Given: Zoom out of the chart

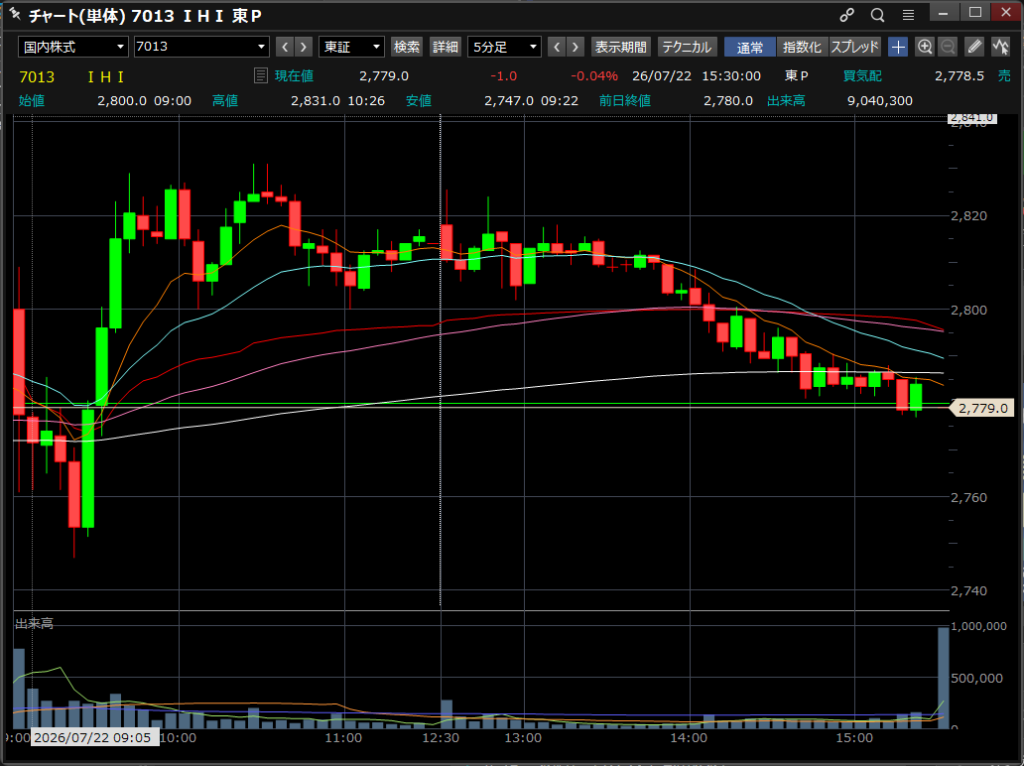Looking at the screenshot, I should click(x=948, y=47).
